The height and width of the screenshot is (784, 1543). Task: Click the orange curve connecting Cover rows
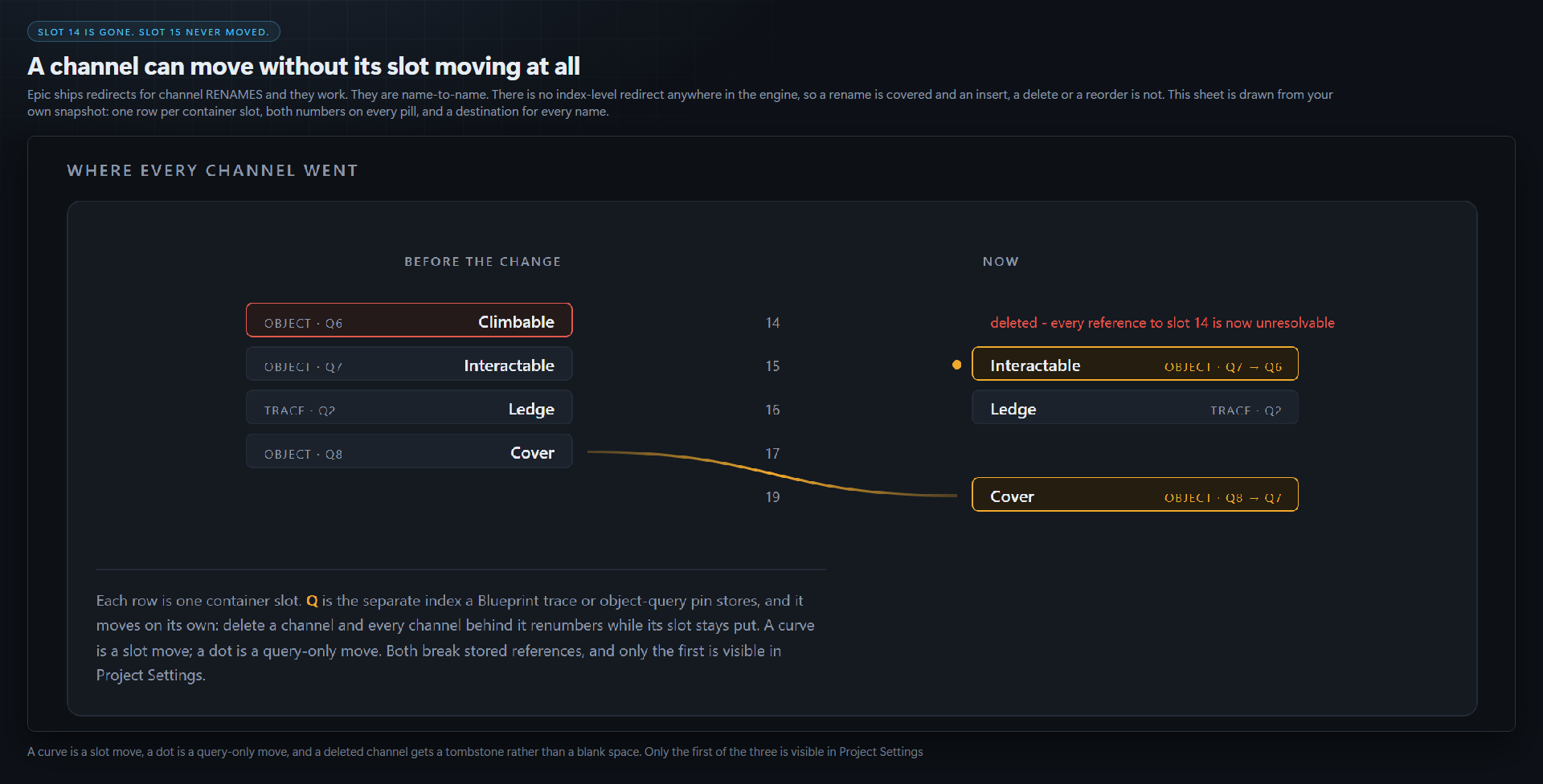tap(771, 474)
